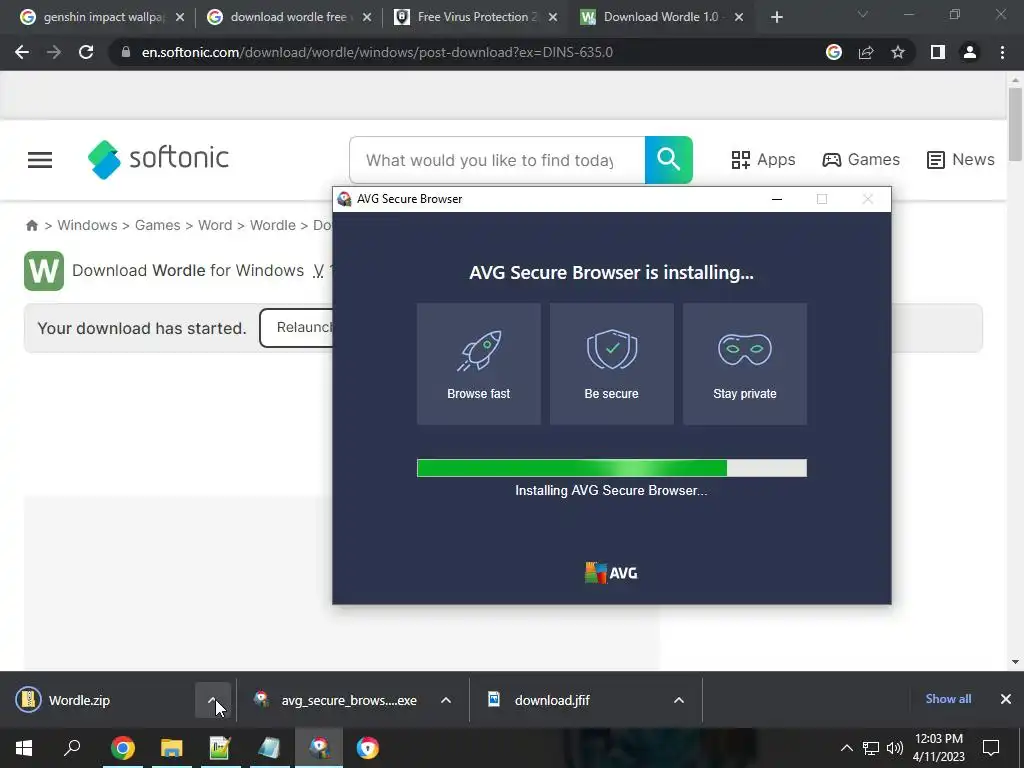Image resolution: width=1024 pixels, height=768 pixels.
Task: Open the Chrome three-dot menu
Action: (1002, 52)
